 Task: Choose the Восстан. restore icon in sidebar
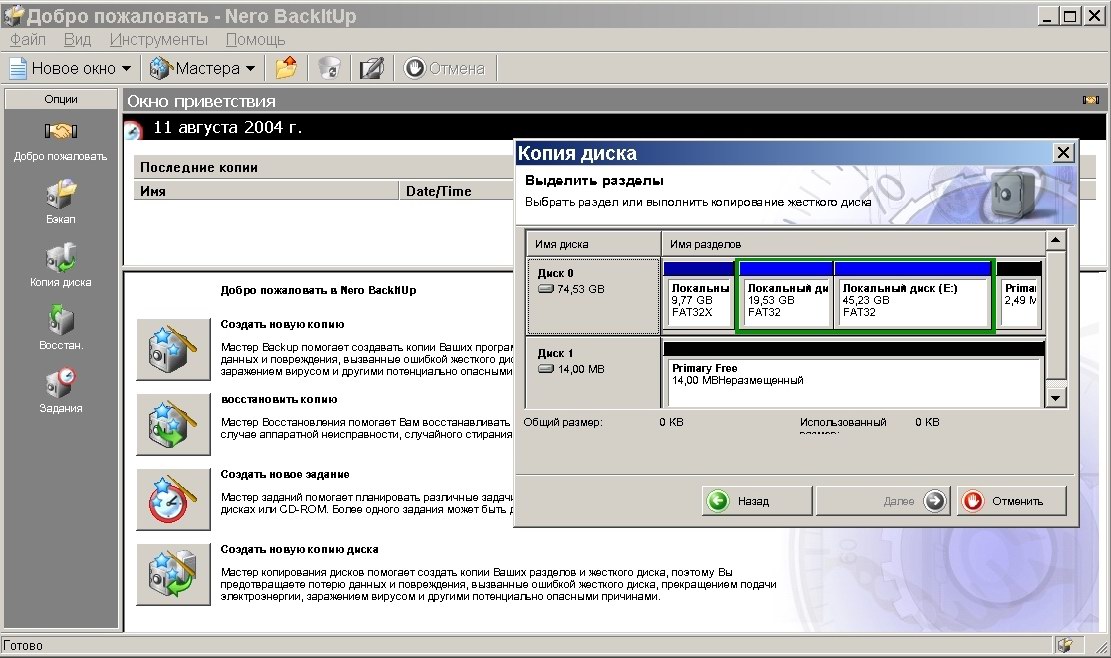61,320
